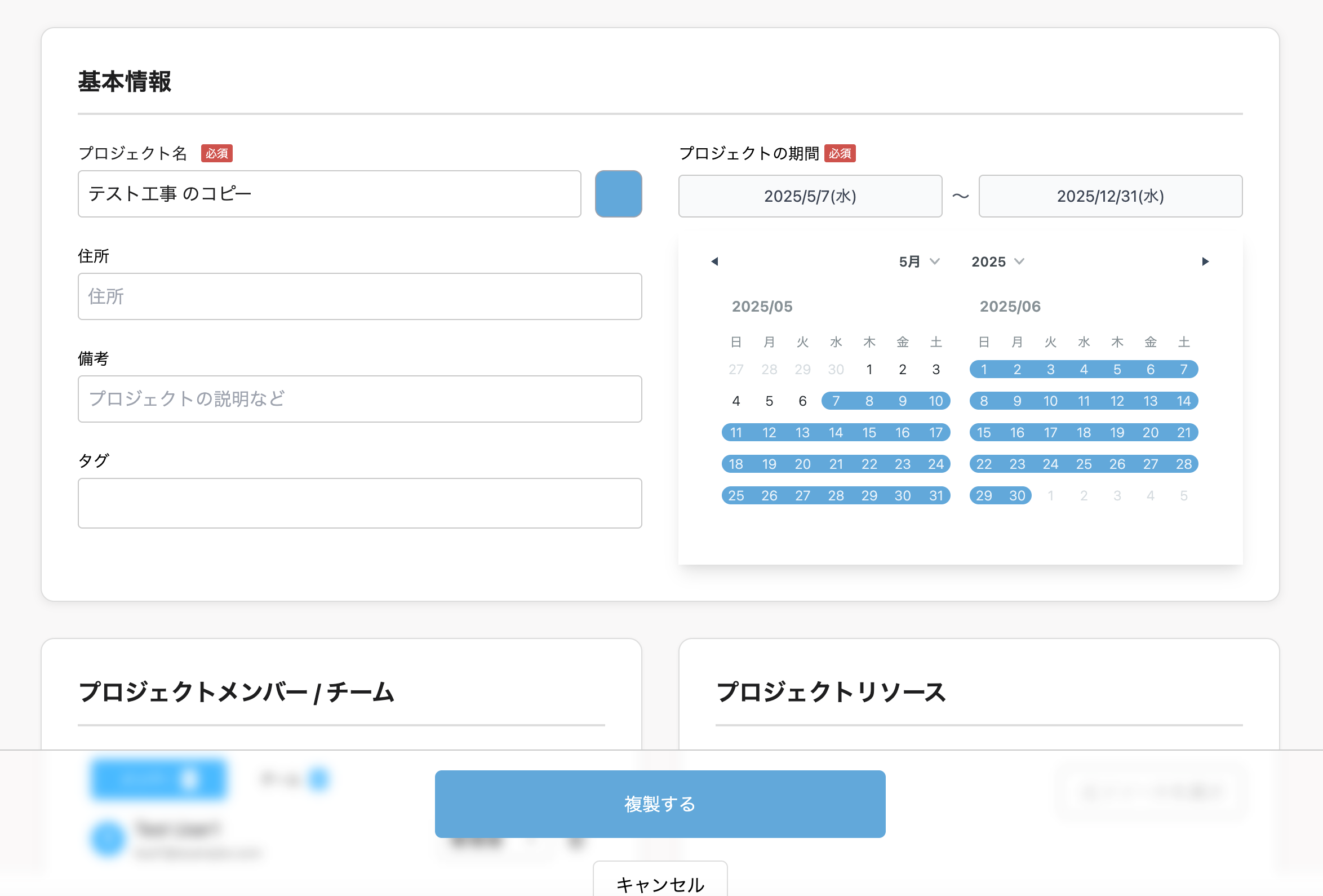
Task: Click the タグ tag input field
Action: 359,503
